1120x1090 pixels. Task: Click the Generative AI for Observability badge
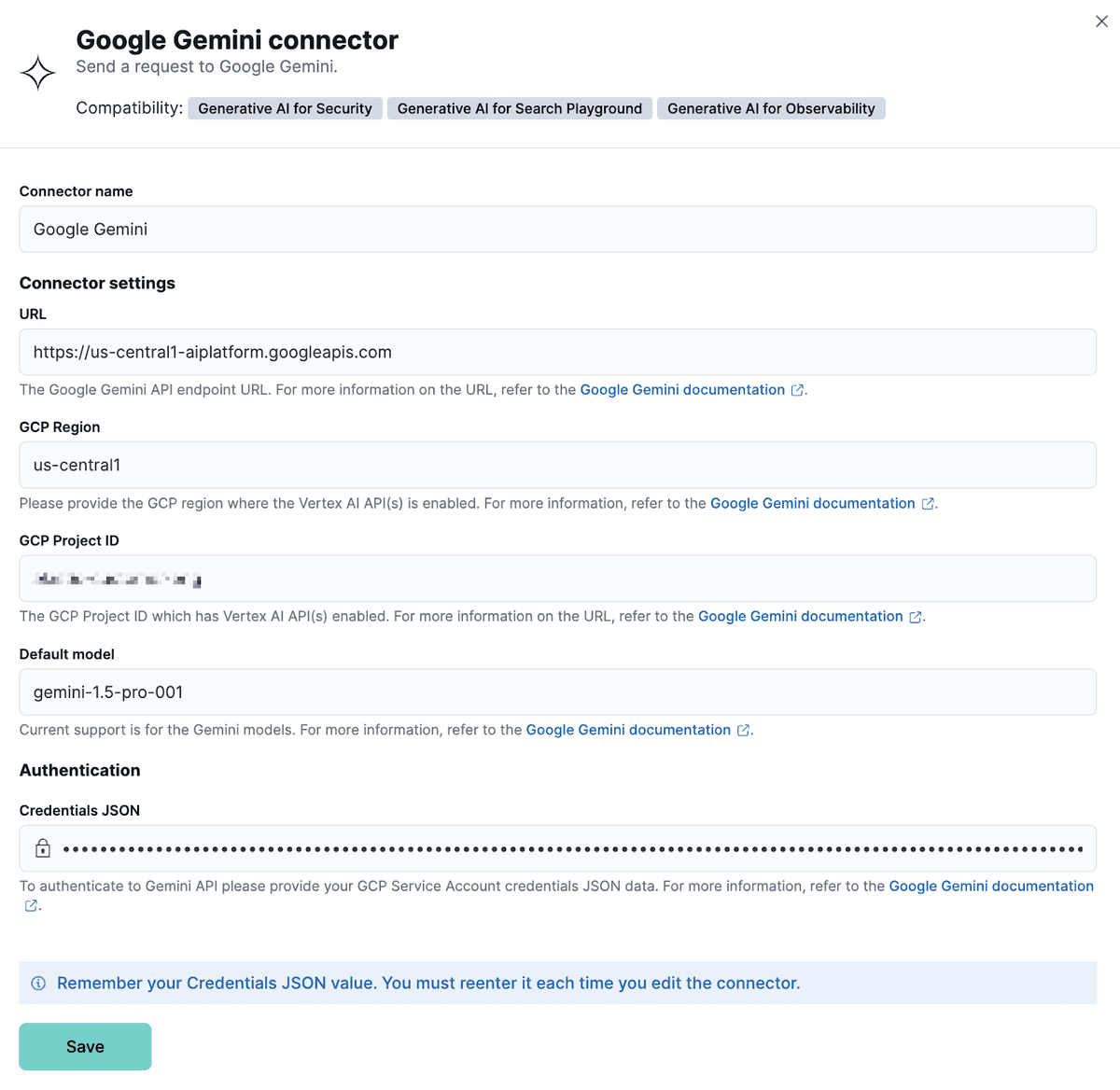771,108
